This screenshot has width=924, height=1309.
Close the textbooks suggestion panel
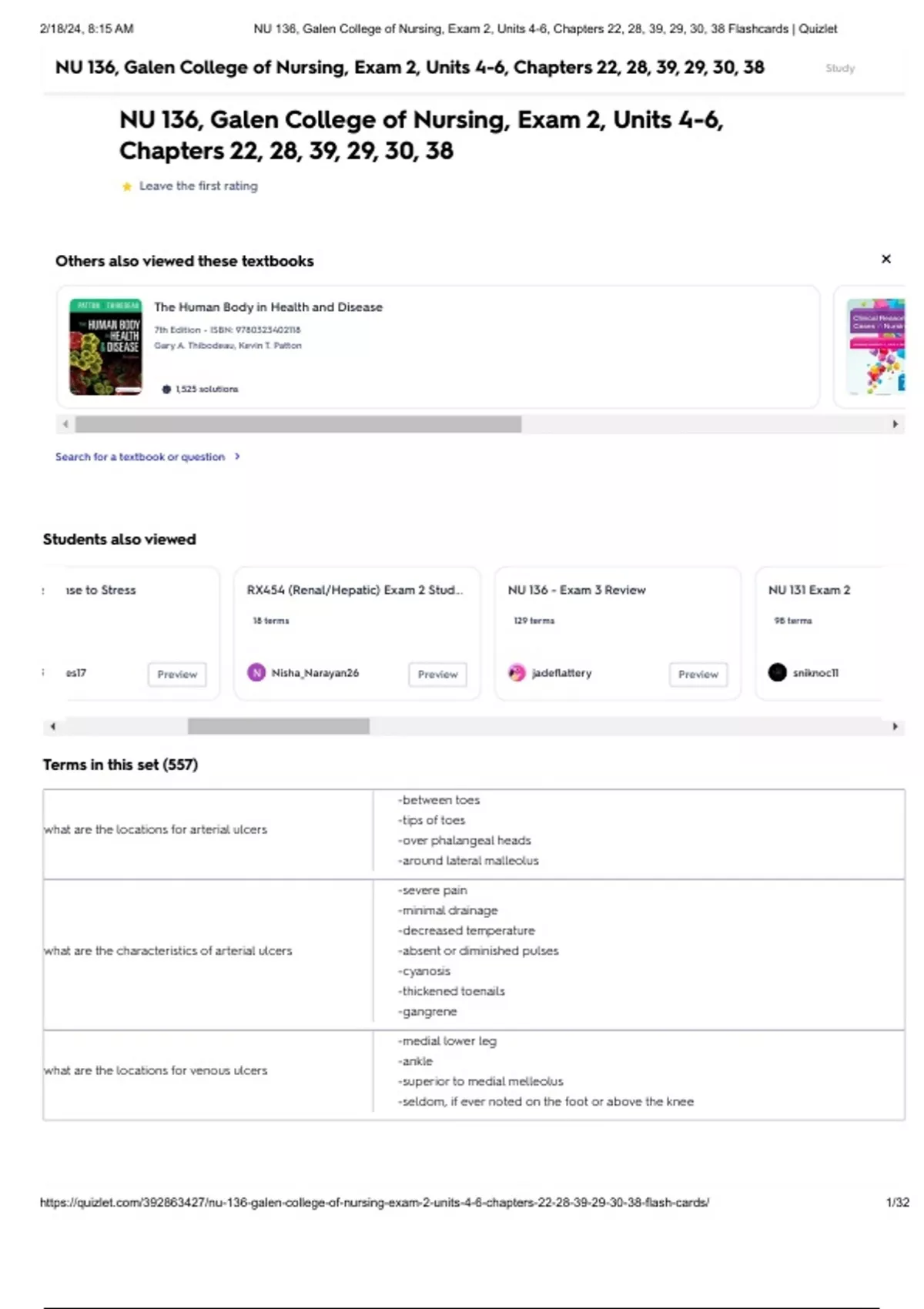pyautogui.click(x=885, y=259)
